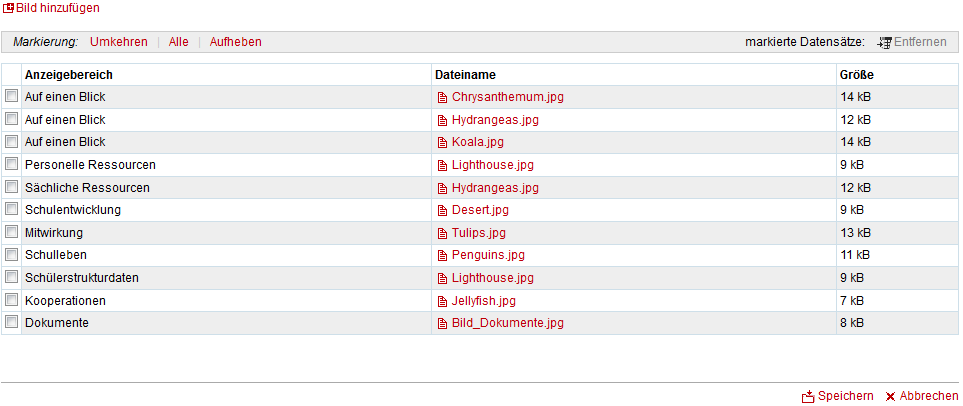Click the file icon beside Koala.jpg
963x406 pixels.
pyautogui.click(x=442, y=143)
